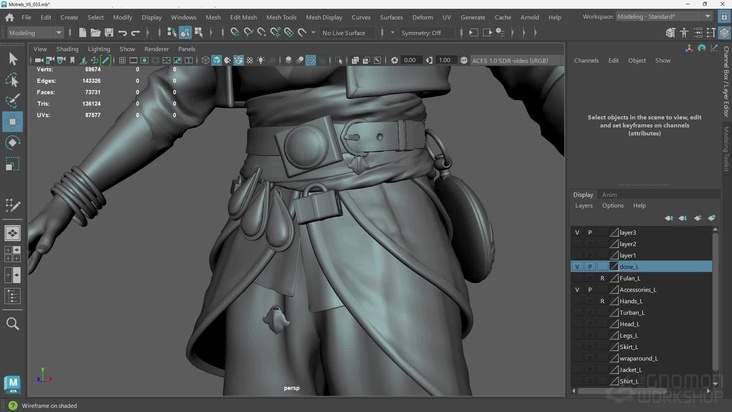Viewport: 732px width, 412px height.
Task: Click the Home icon beside File menu
Action: pos(9,17)
